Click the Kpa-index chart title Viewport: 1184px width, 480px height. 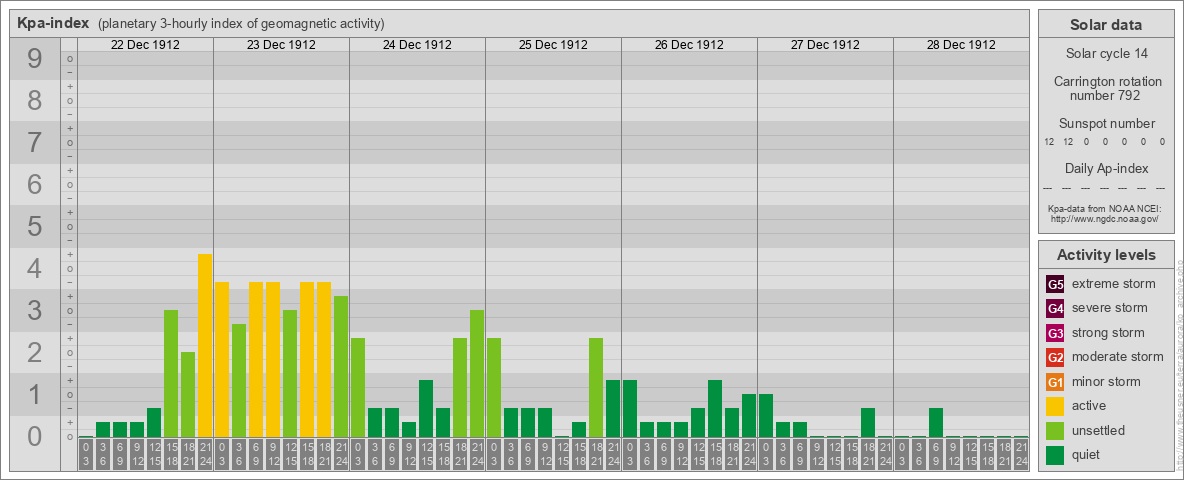pos(54,23)
